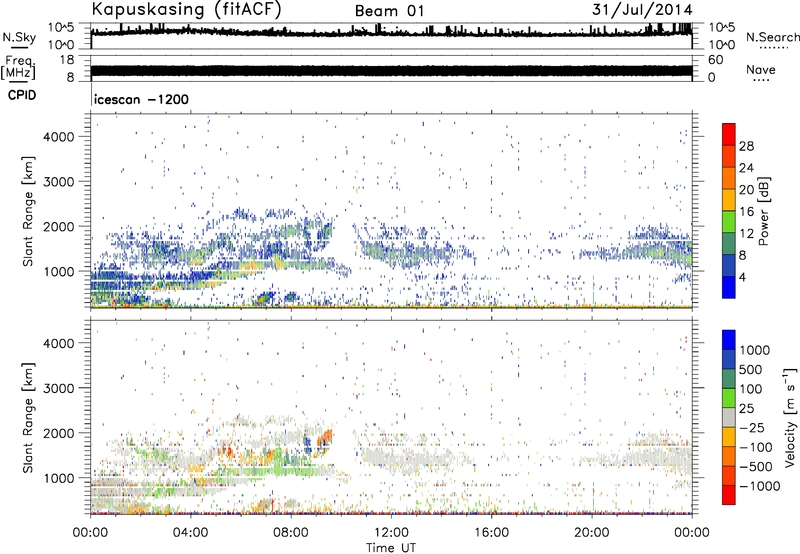Click the "12:00" time axis tick label
Viewport: 800px width, 554px height.
(x=391, y=533)
